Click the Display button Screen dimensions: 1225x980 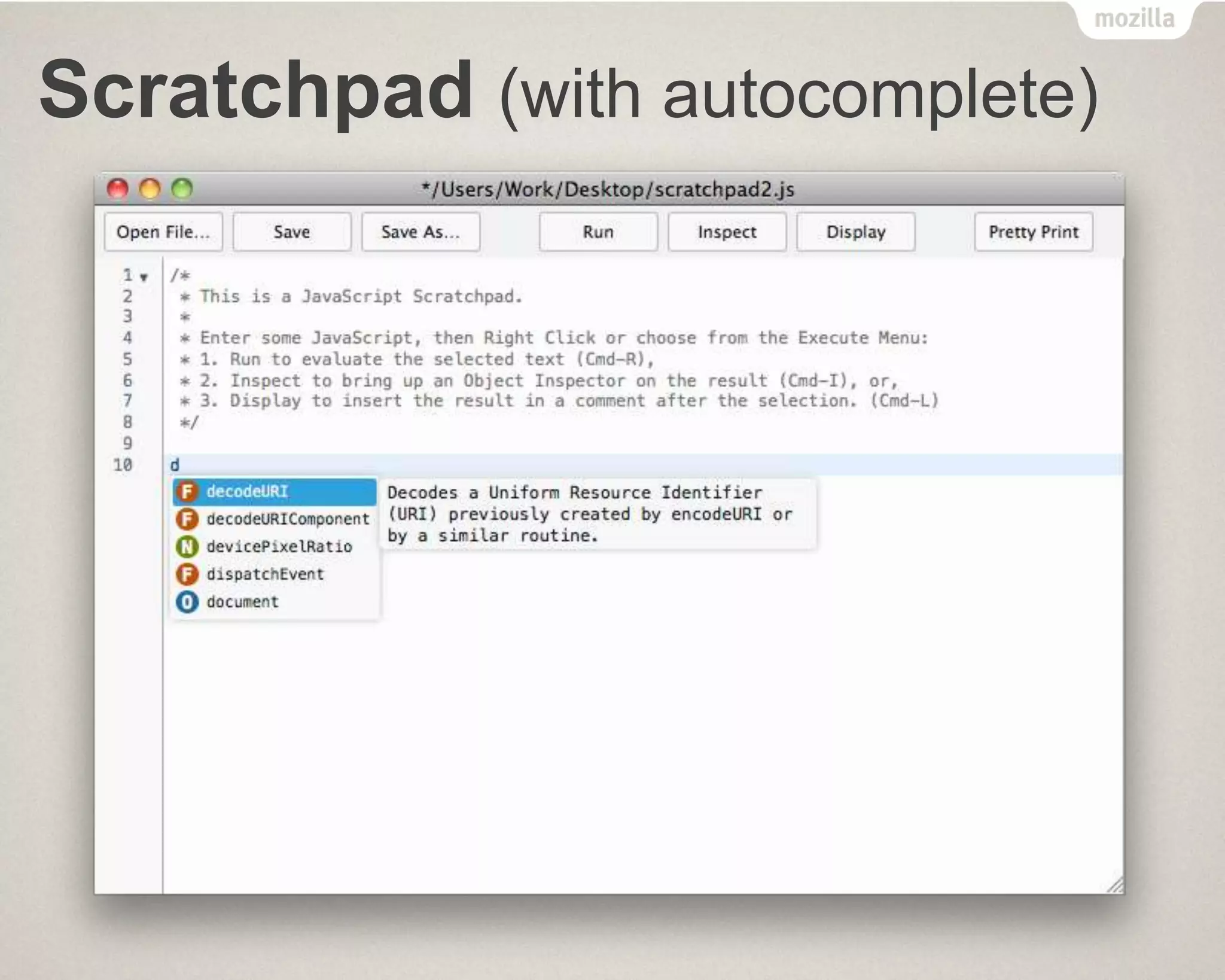[x=855, y=232]
